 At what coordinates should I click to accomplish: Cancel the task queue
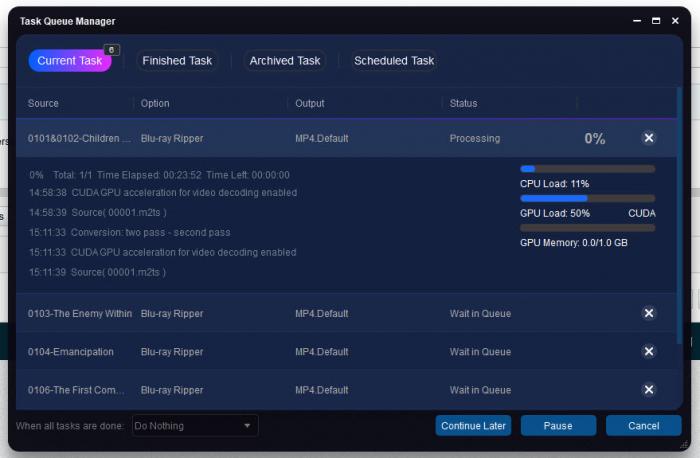tap(643, 426)
